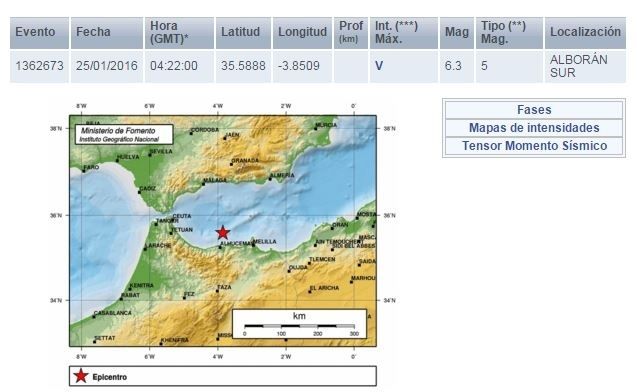Image resolution: width=637 pixels, height=392 pixels.
Task: Click intensity value V link
Action: (379, 66)
